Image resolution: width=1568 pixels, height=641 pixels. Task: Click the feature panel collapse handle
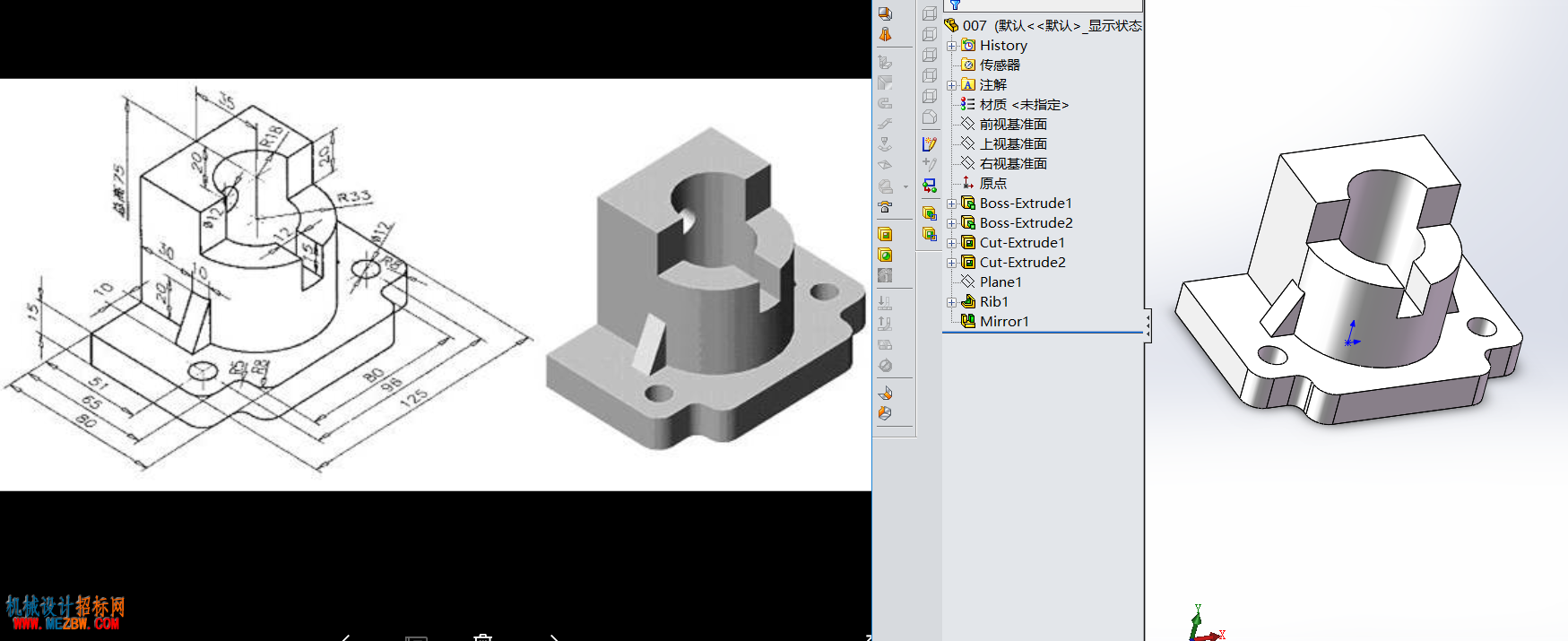1148,326
